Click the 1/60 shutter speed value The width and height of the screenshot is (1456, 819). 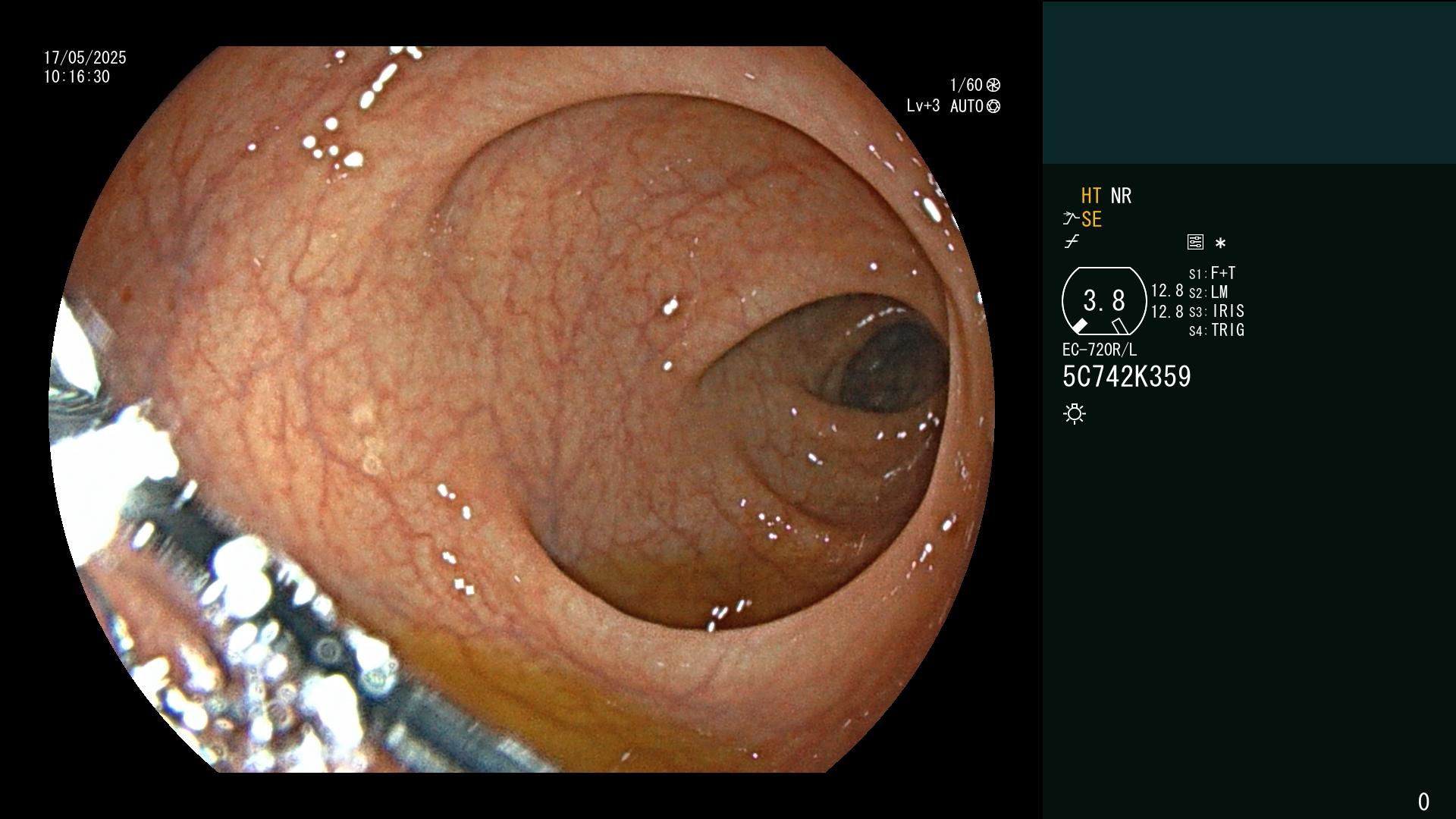[x=966, y=85]
